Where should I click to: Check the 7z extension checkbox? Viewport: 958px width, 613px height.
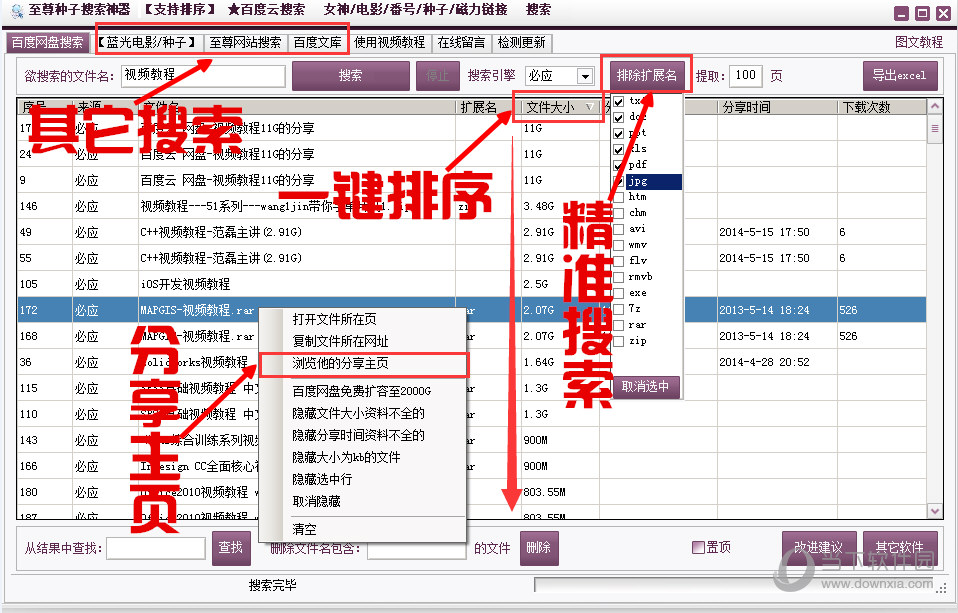tap(619, 309)
